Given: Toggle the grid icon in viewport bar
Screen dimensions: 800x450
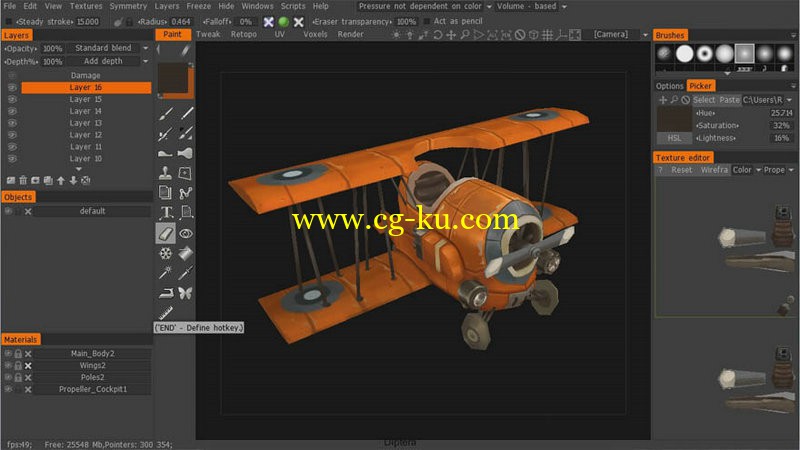Looking at the screenshot, I should [x=547, y=35].
